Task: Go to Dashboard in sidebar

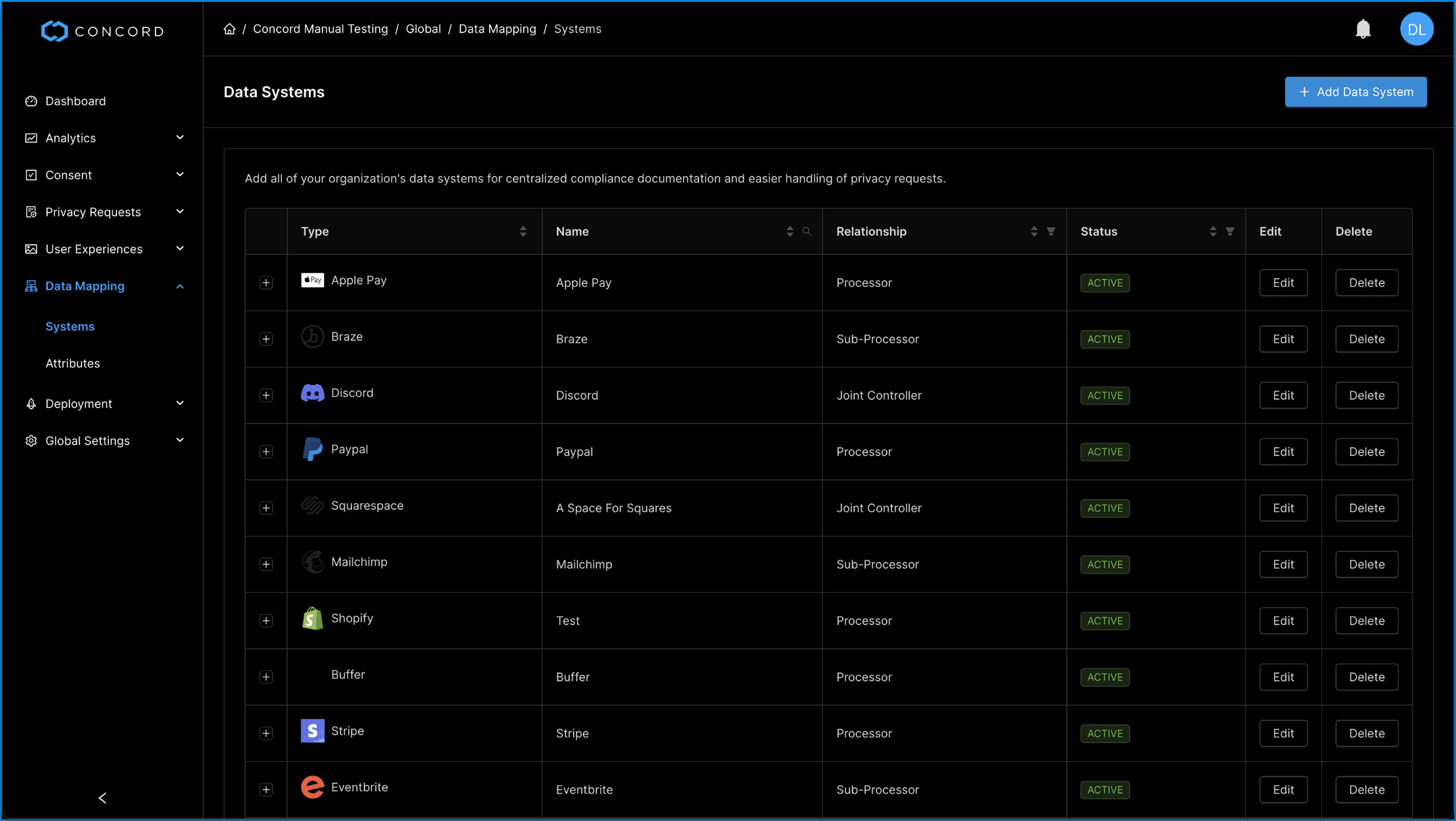Action: click(75, 101)
